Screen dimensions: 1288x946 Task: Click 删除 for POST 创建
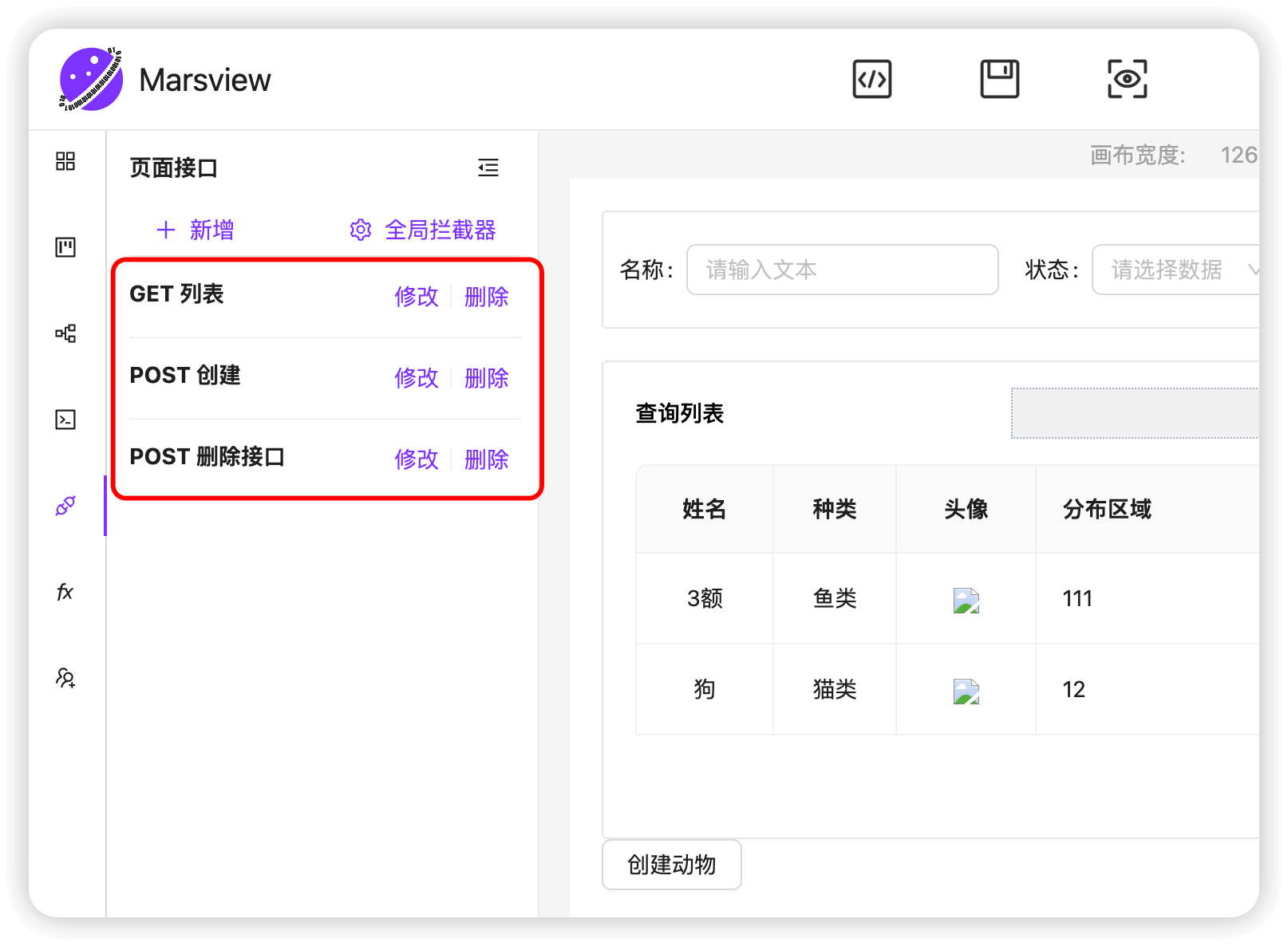click(x=487, y=378)
